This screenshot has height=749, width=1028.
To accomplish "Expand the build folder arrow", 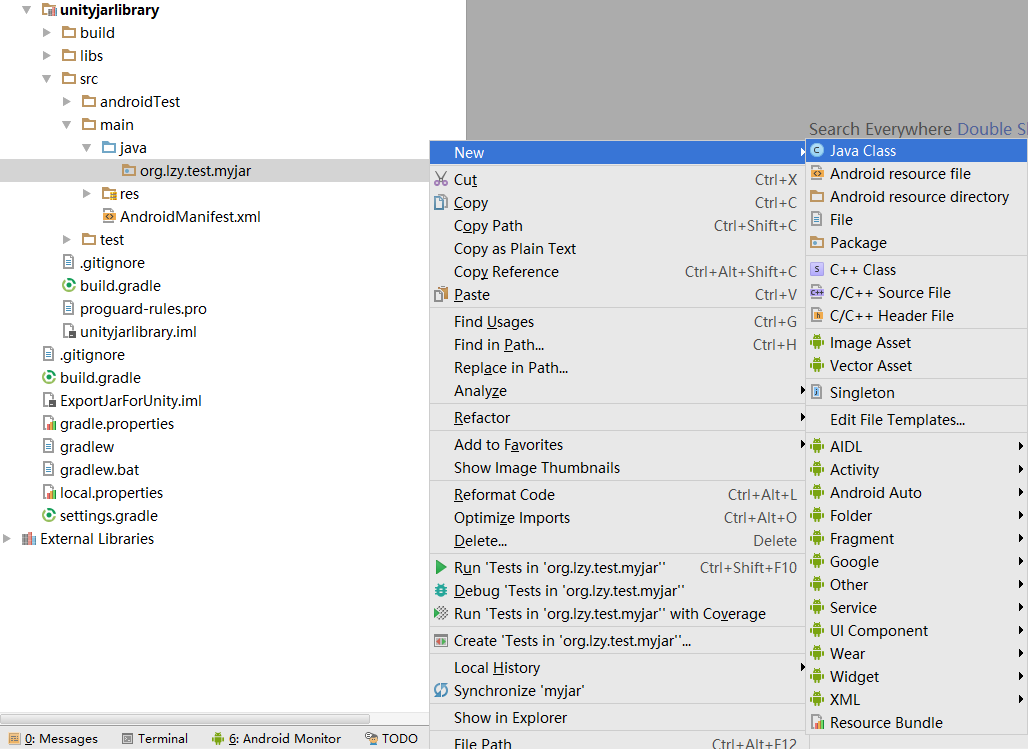I will [x=47, y=33].
